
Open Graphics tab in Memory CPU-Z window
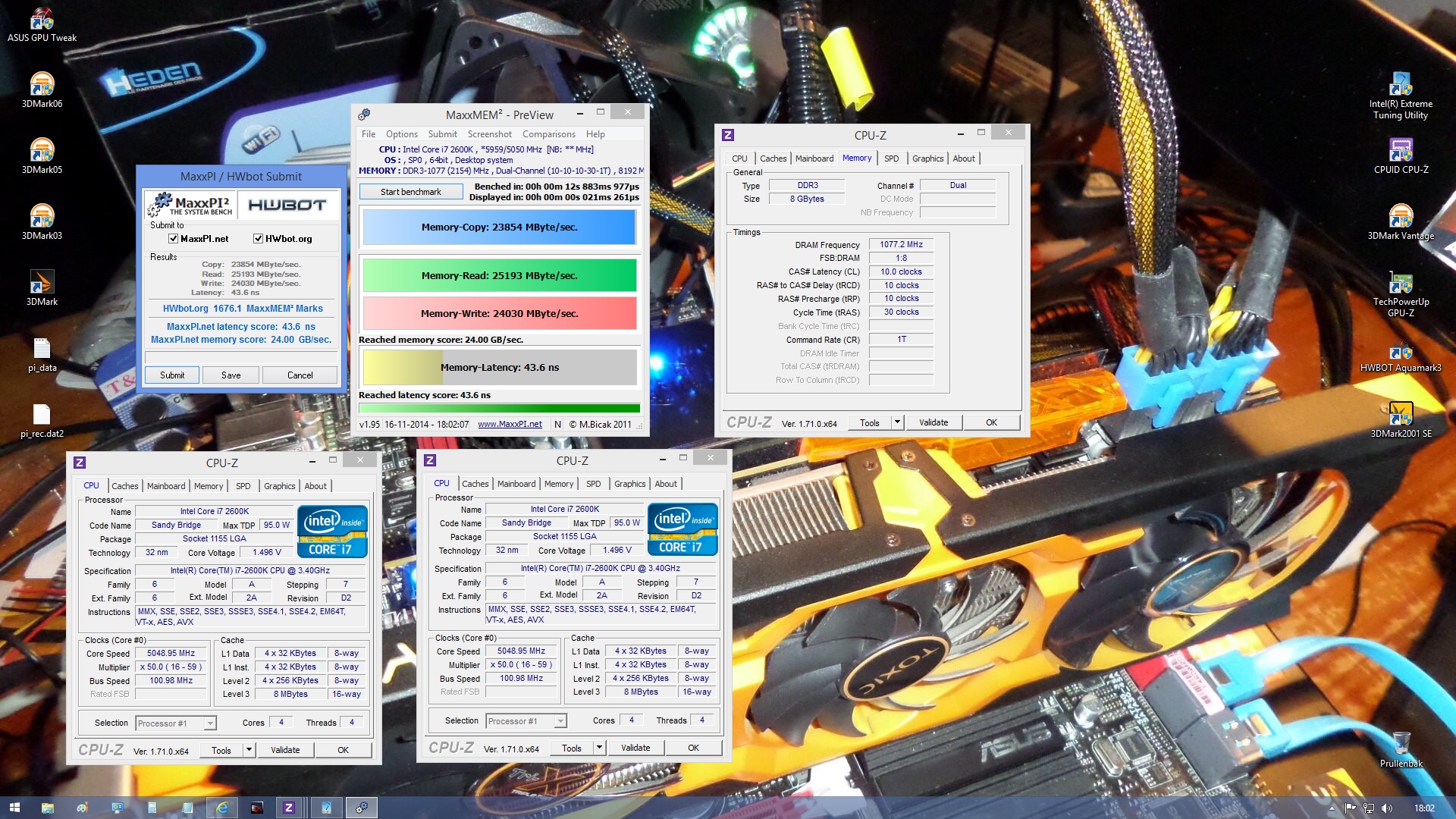click(927, 158)
